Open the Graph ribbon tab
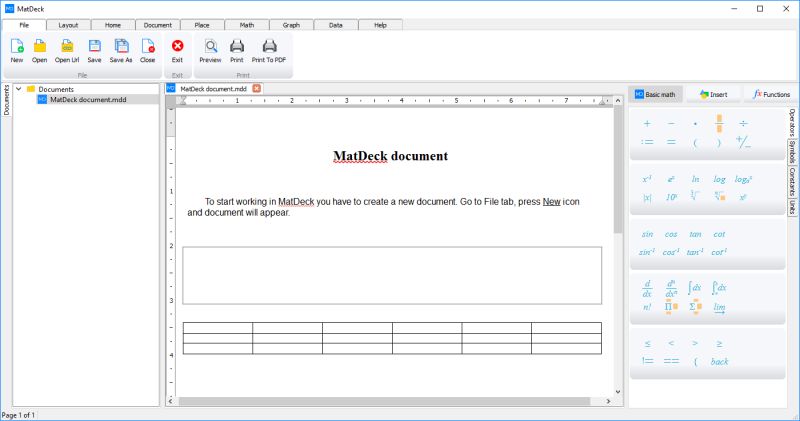The image size is (800, 421). pos(291,25)
